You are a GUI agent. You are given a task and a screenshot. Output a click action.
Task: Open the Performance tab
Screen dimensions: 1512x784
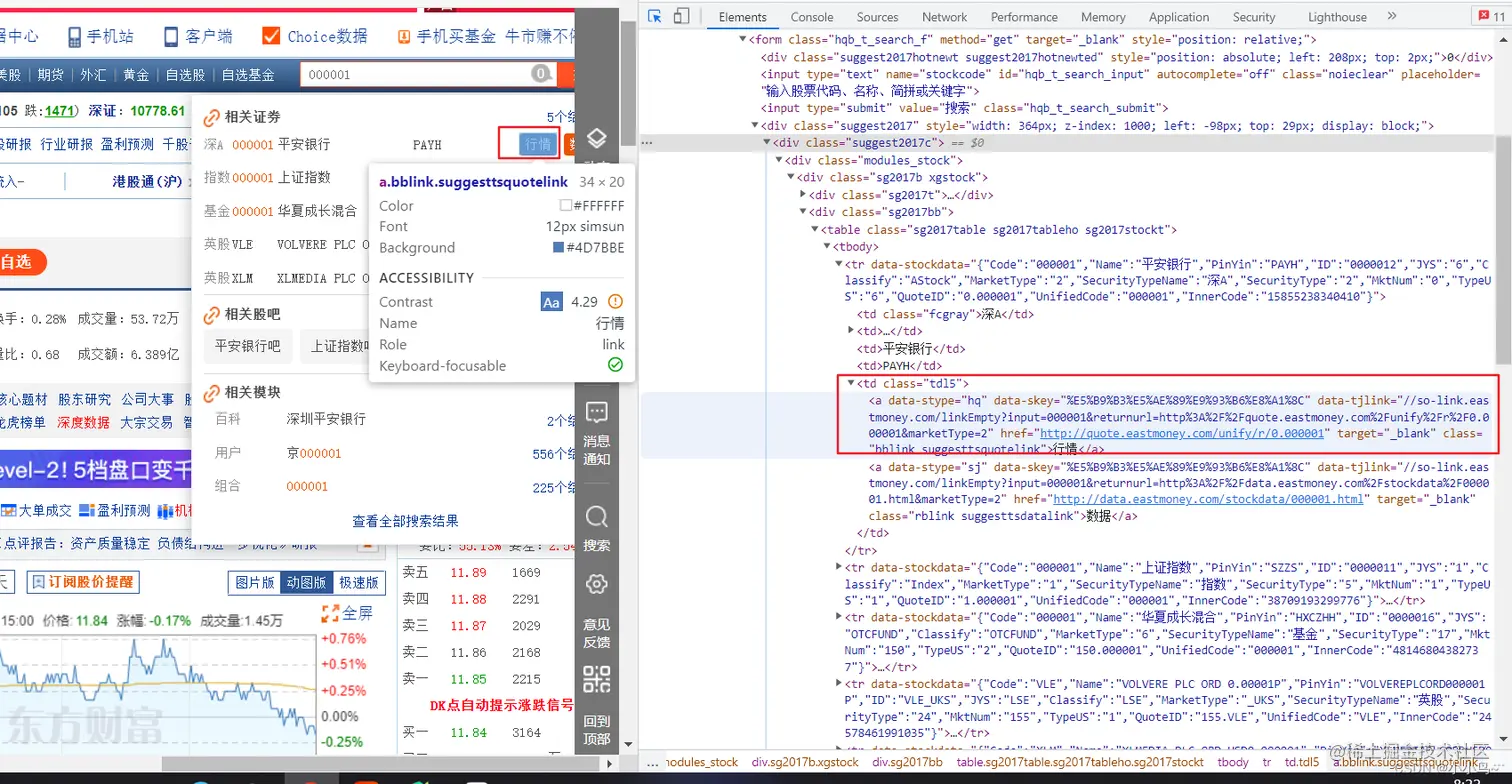pos(1024,17)
